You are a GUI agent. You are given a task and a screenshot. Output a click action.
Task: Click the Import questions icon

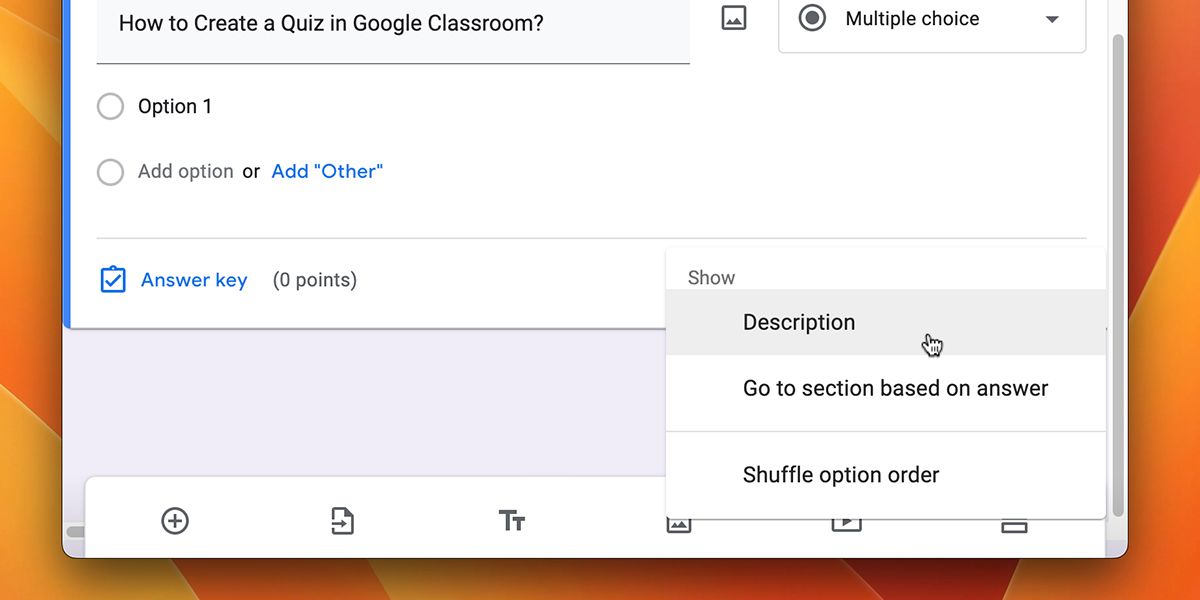[x=343, y=521]
